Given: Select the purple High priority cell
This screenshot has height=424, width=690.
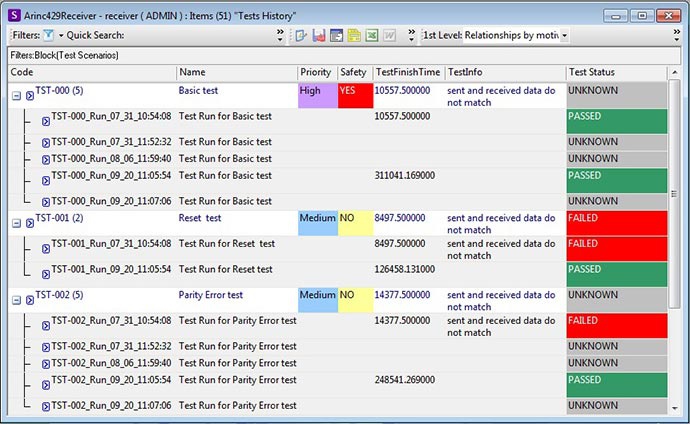Looking at the screenshot, I should coord(318,95).
